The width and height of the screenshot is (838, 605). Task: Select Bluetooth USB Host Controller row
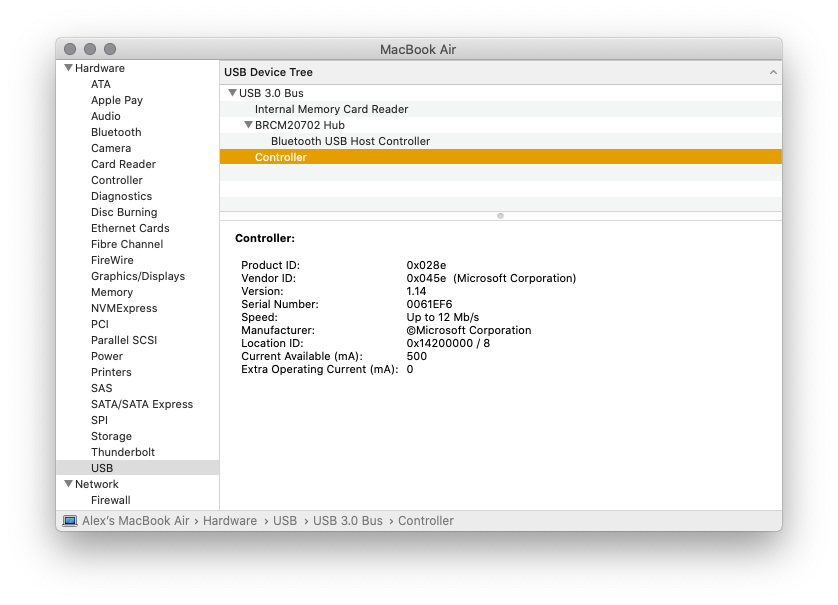point(501,141)
